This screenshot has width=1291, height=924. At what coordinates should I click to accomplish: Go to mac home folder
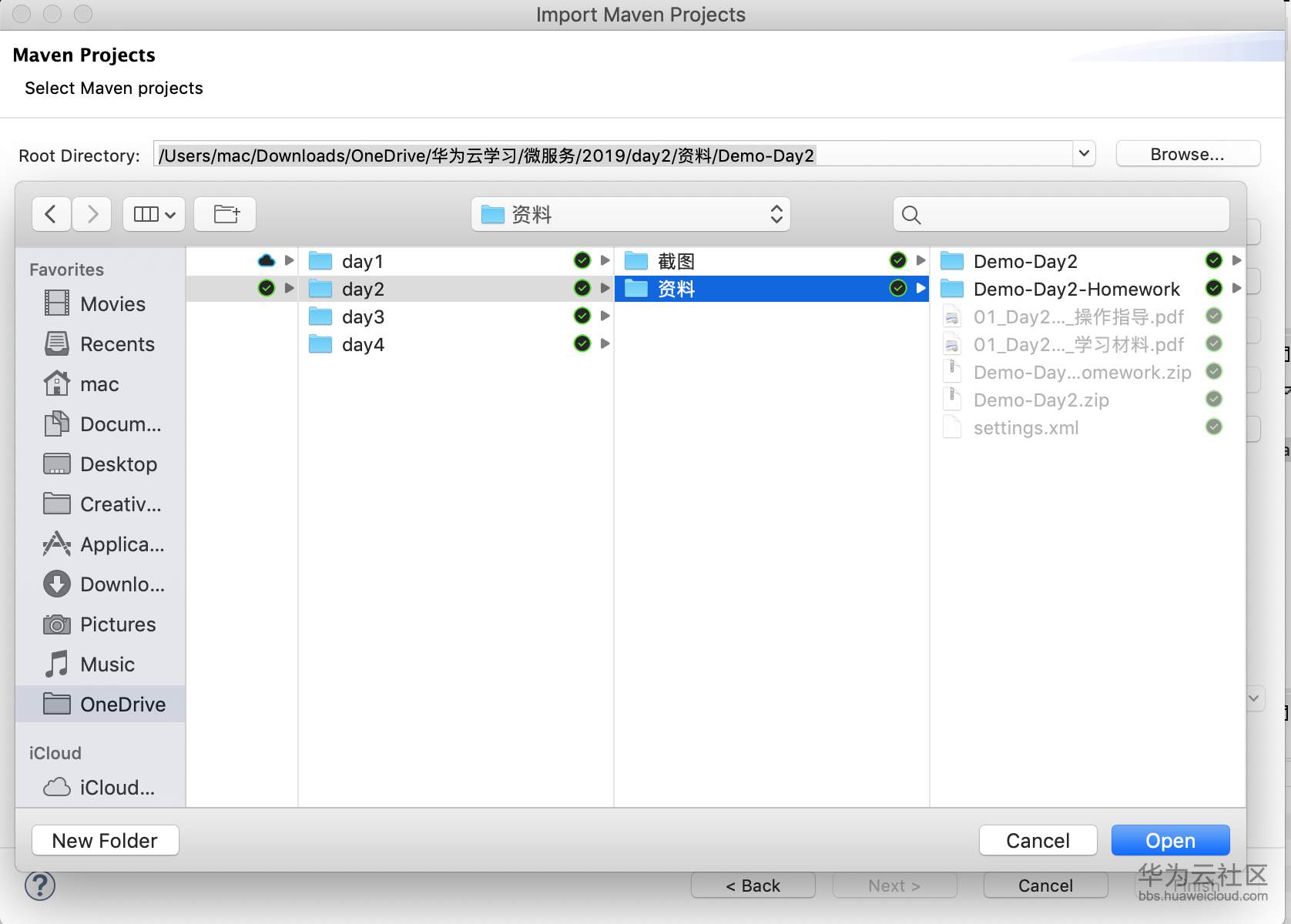100,383
